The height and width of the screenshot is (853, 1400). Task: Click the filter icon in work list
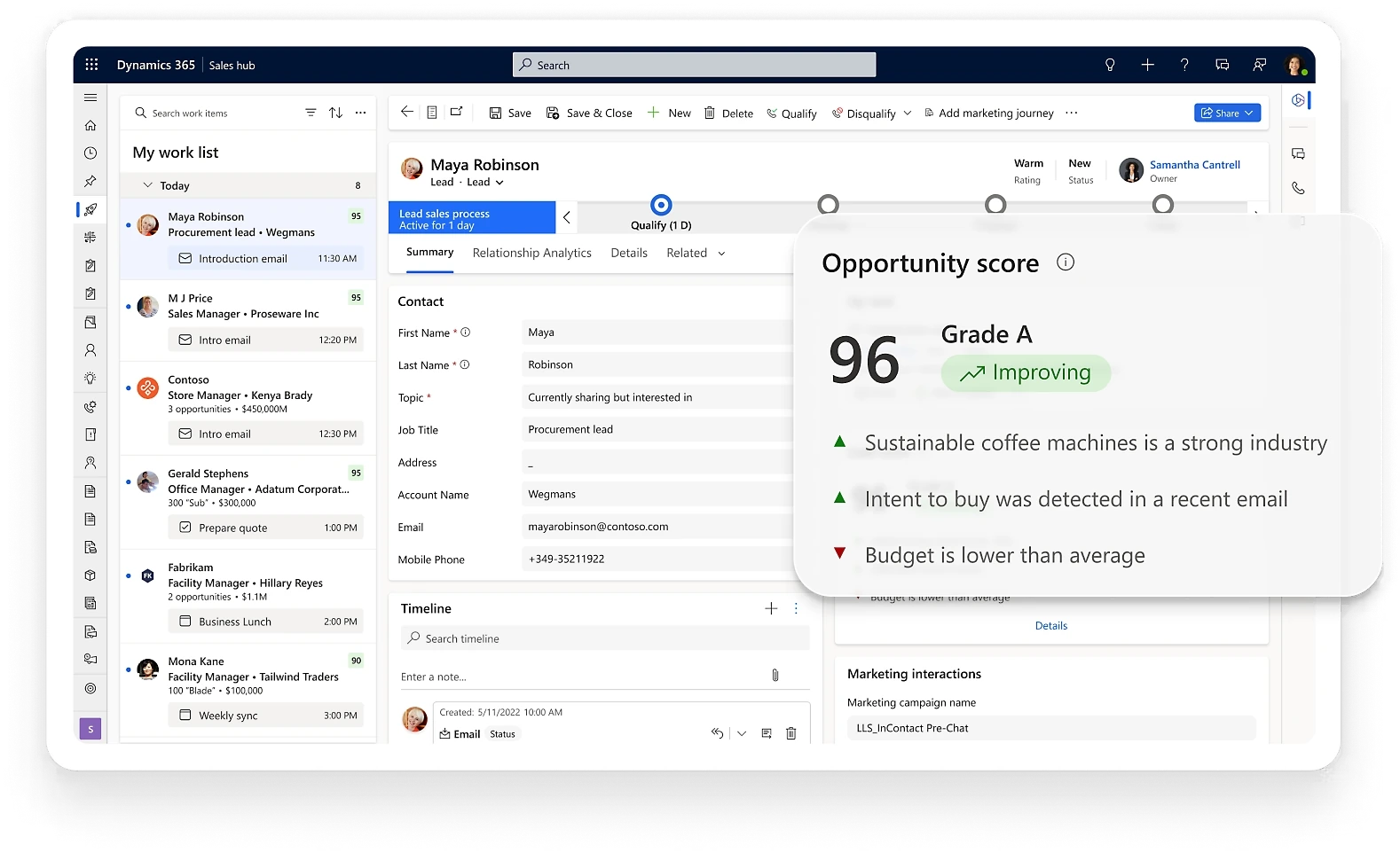point(311,113)
